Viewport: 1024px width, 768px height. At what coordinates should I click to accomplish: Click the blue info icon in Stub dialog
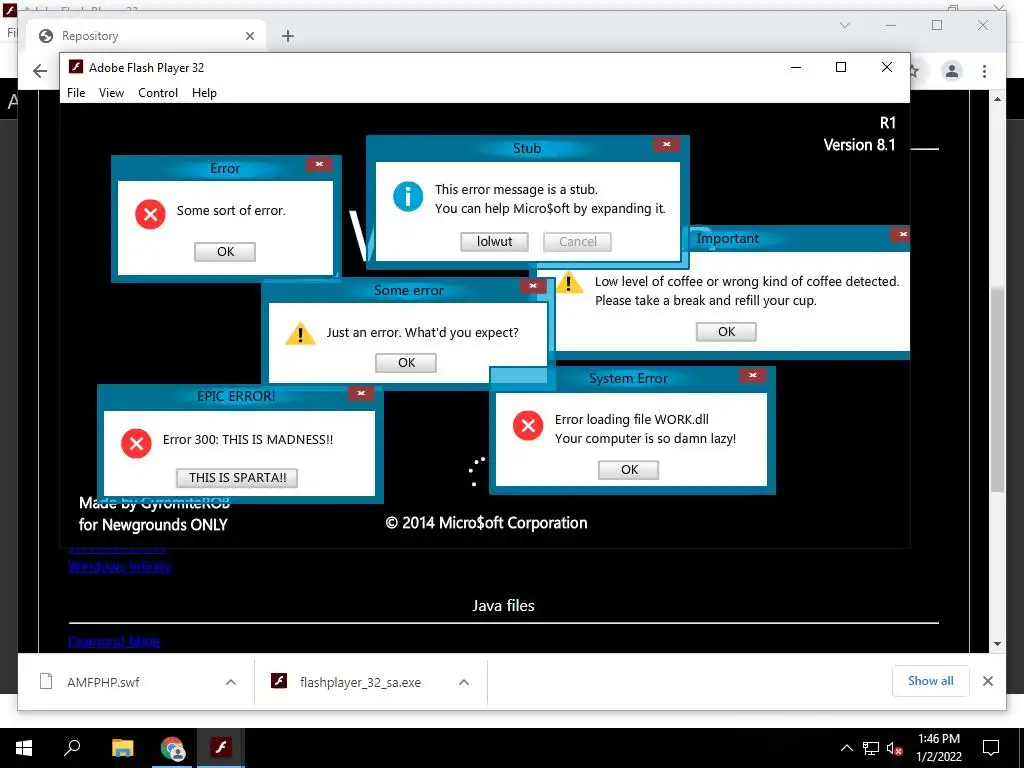pyautogui.click(x=408, y=196)
